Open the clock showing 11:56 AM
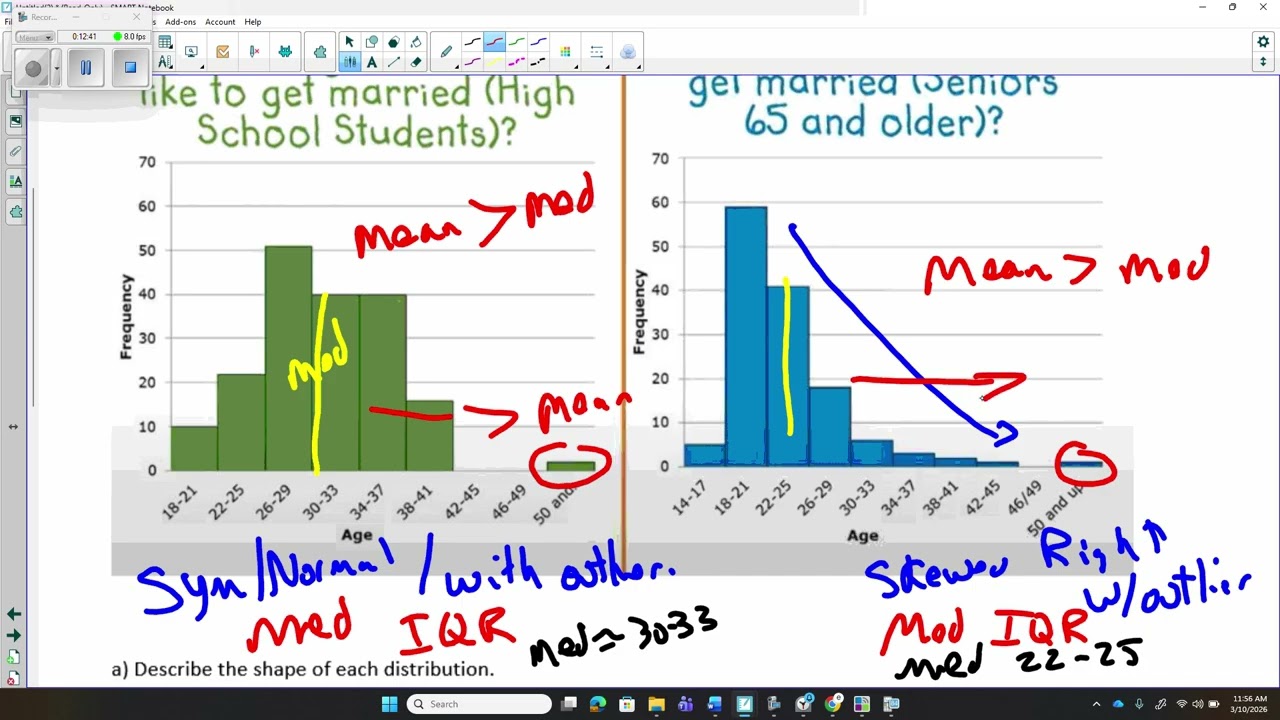The width and height of the screenshot is (1280, 720). pyautogui.click(x=1249, y=704)
